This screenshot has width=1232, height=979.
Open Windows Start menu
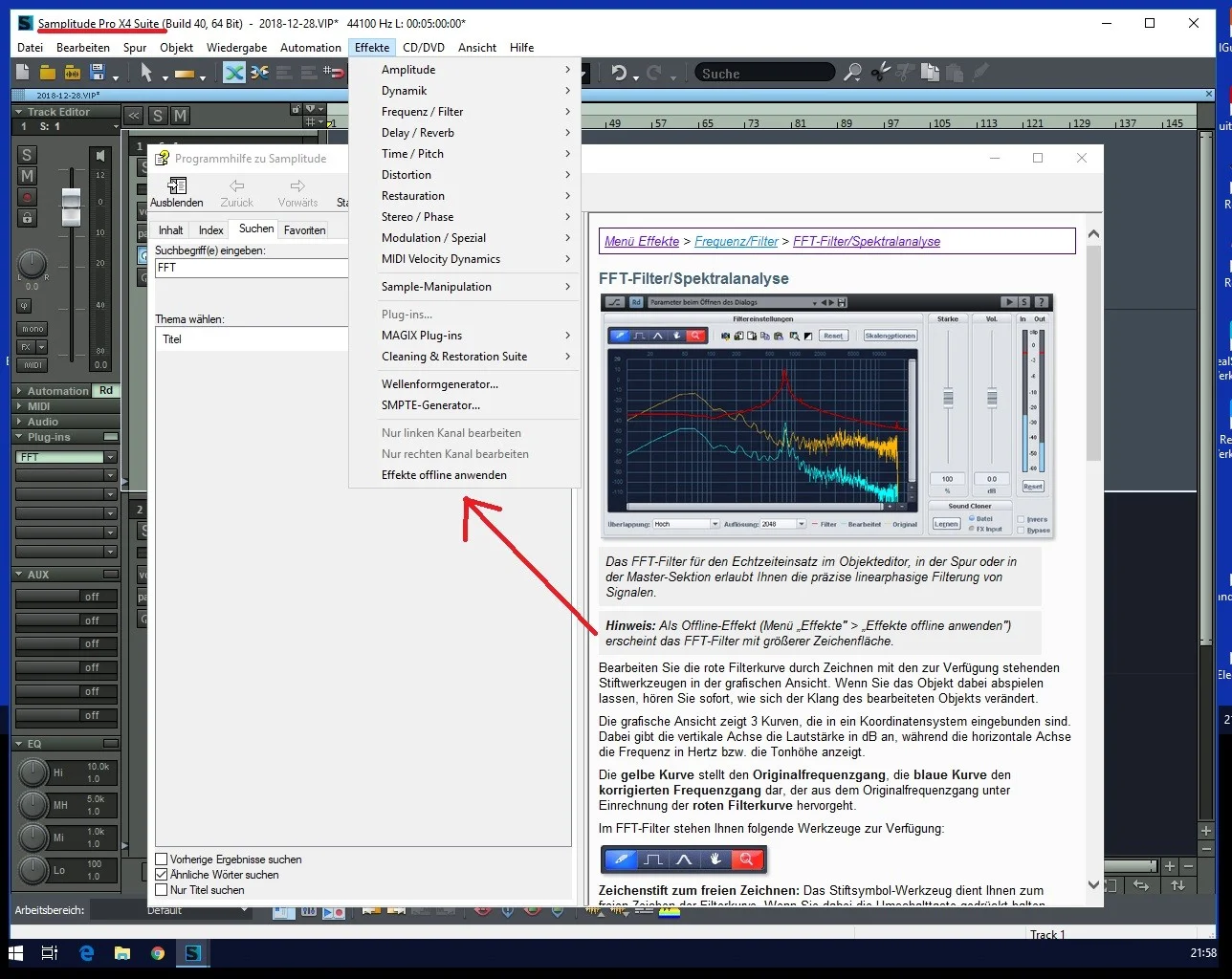[x=15, y=953]
